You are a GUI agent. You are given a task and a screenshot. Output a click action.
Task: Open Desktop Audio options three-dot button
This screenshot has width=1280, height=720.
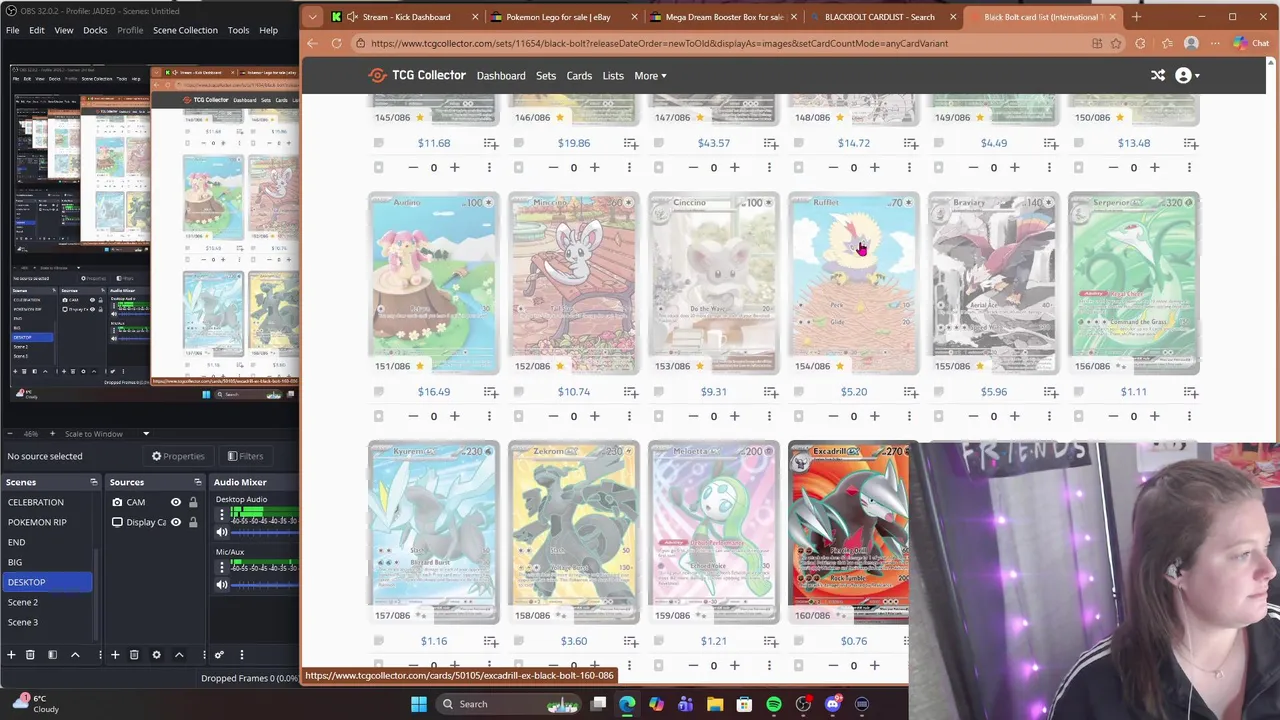pos(222,516)
